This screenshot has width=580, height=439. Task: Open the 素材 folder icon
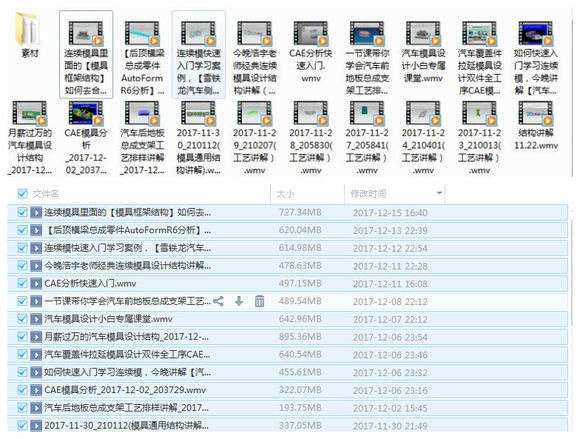click(x=28, y=29)
